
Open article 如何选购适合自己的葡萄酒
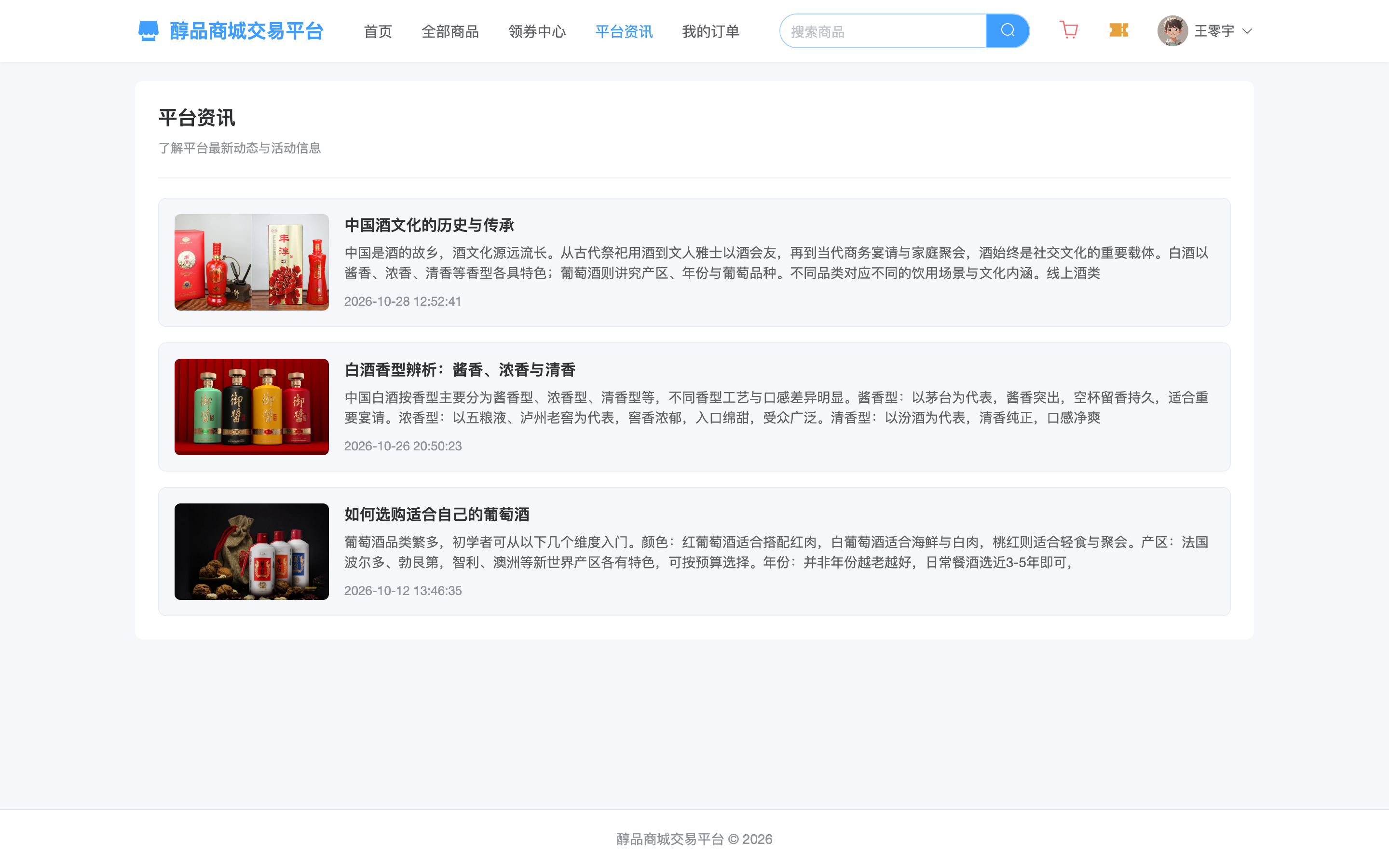[x=437, y=515]
